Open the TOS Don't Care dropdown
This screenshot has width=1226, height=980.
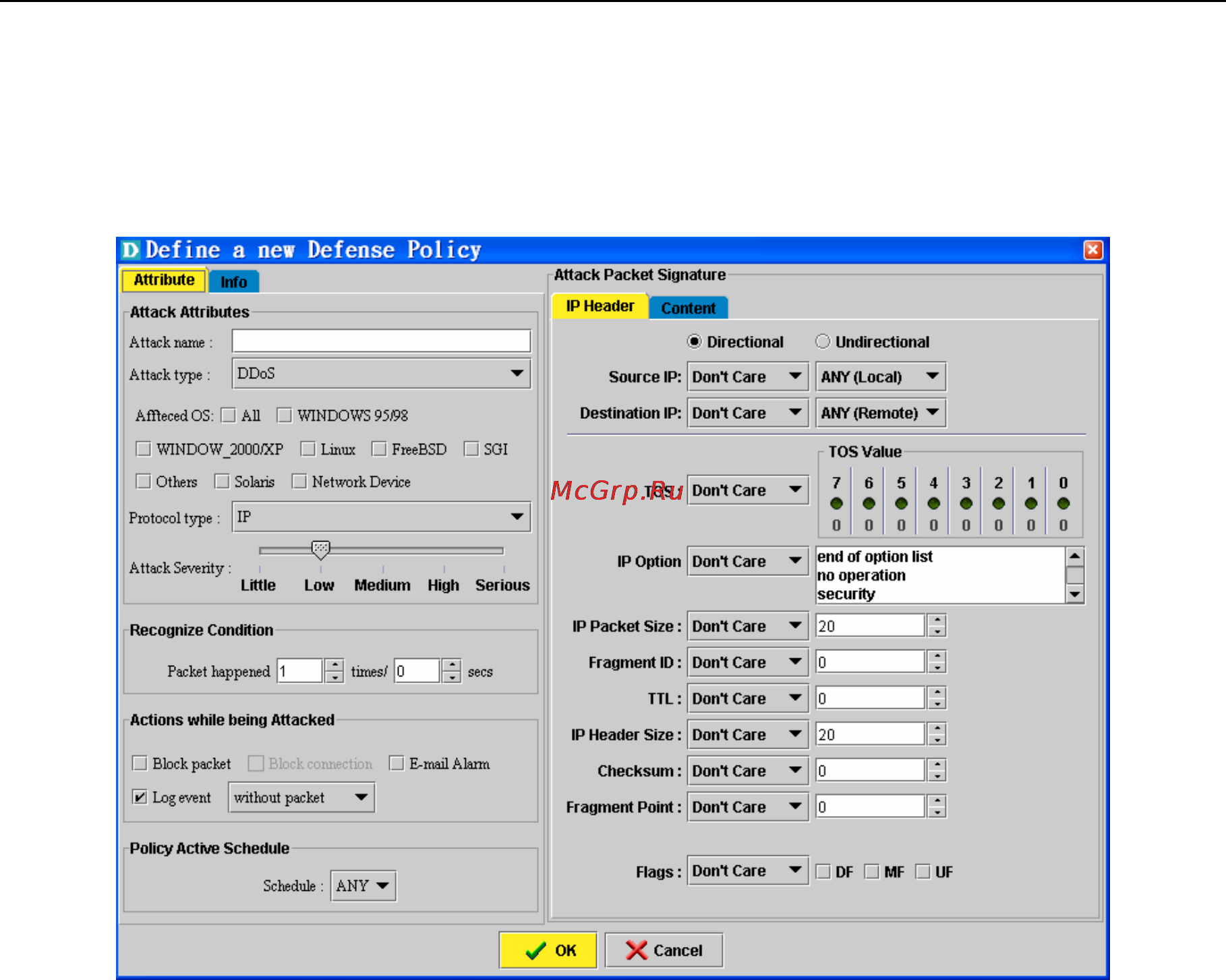coord(748,490)
